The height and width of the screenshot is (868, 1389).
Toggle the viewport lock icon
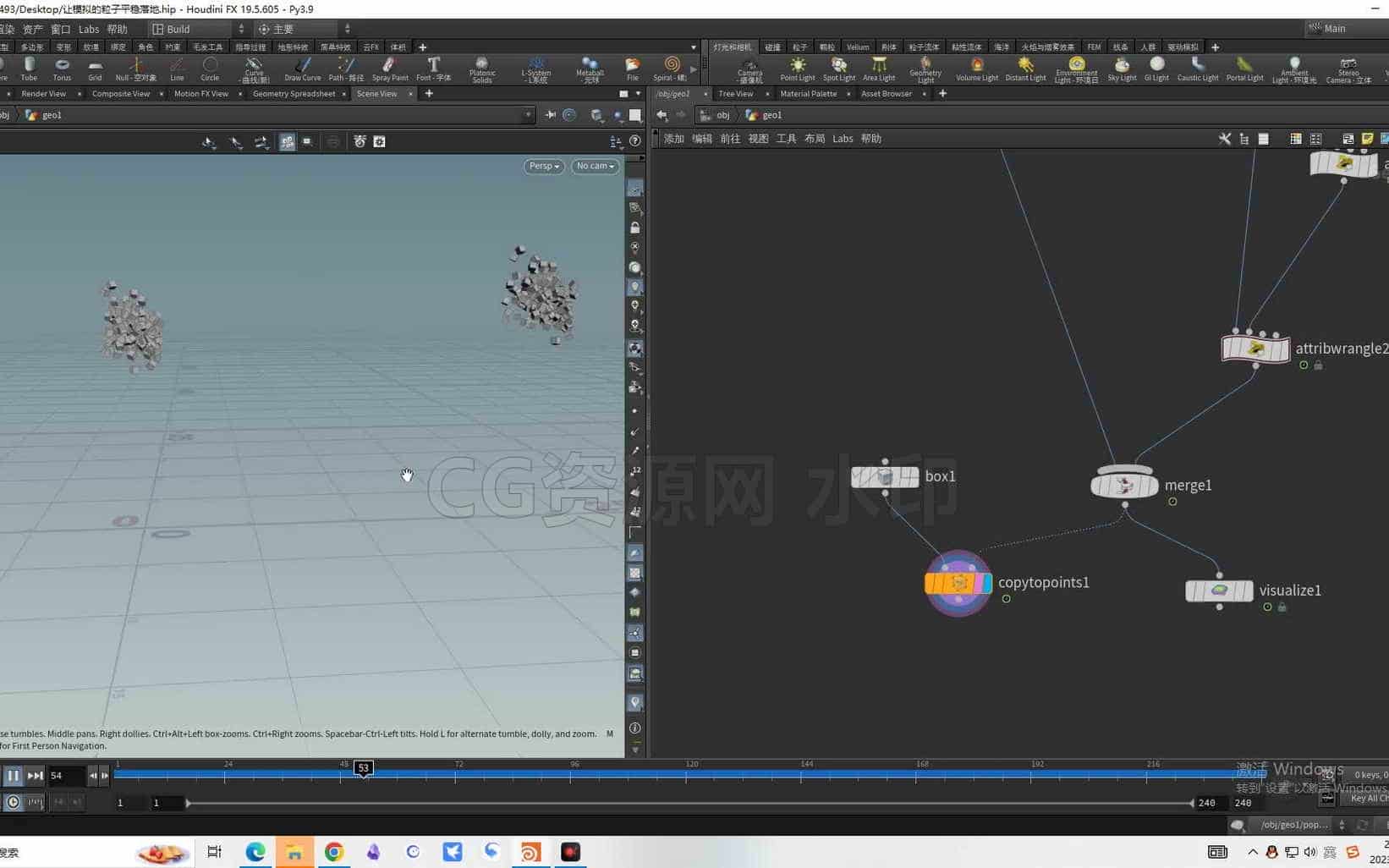[x=635, y=228]
